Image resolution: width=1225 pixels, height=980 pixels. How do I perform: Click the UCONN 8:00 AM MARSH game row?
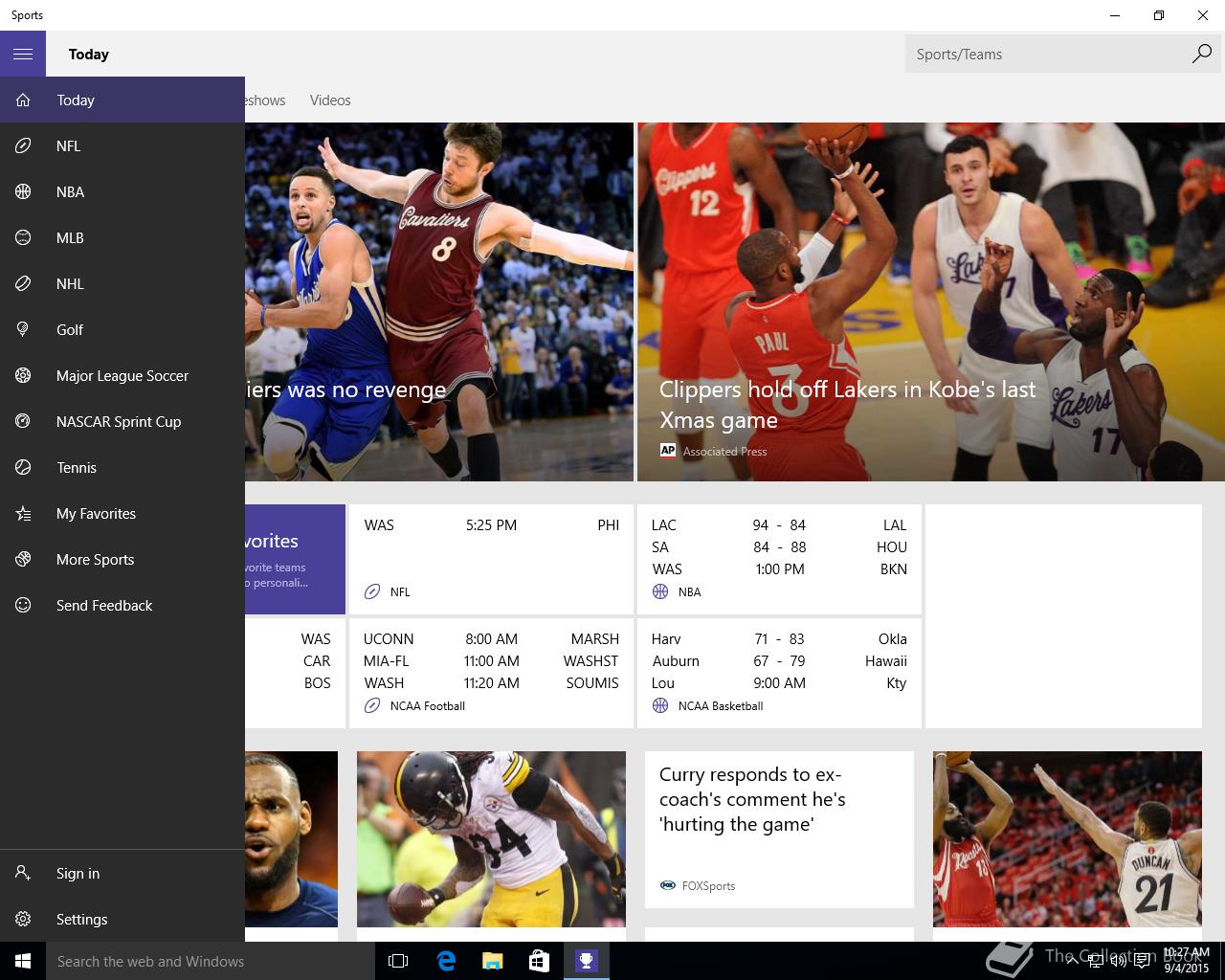(x=491, y=639)
